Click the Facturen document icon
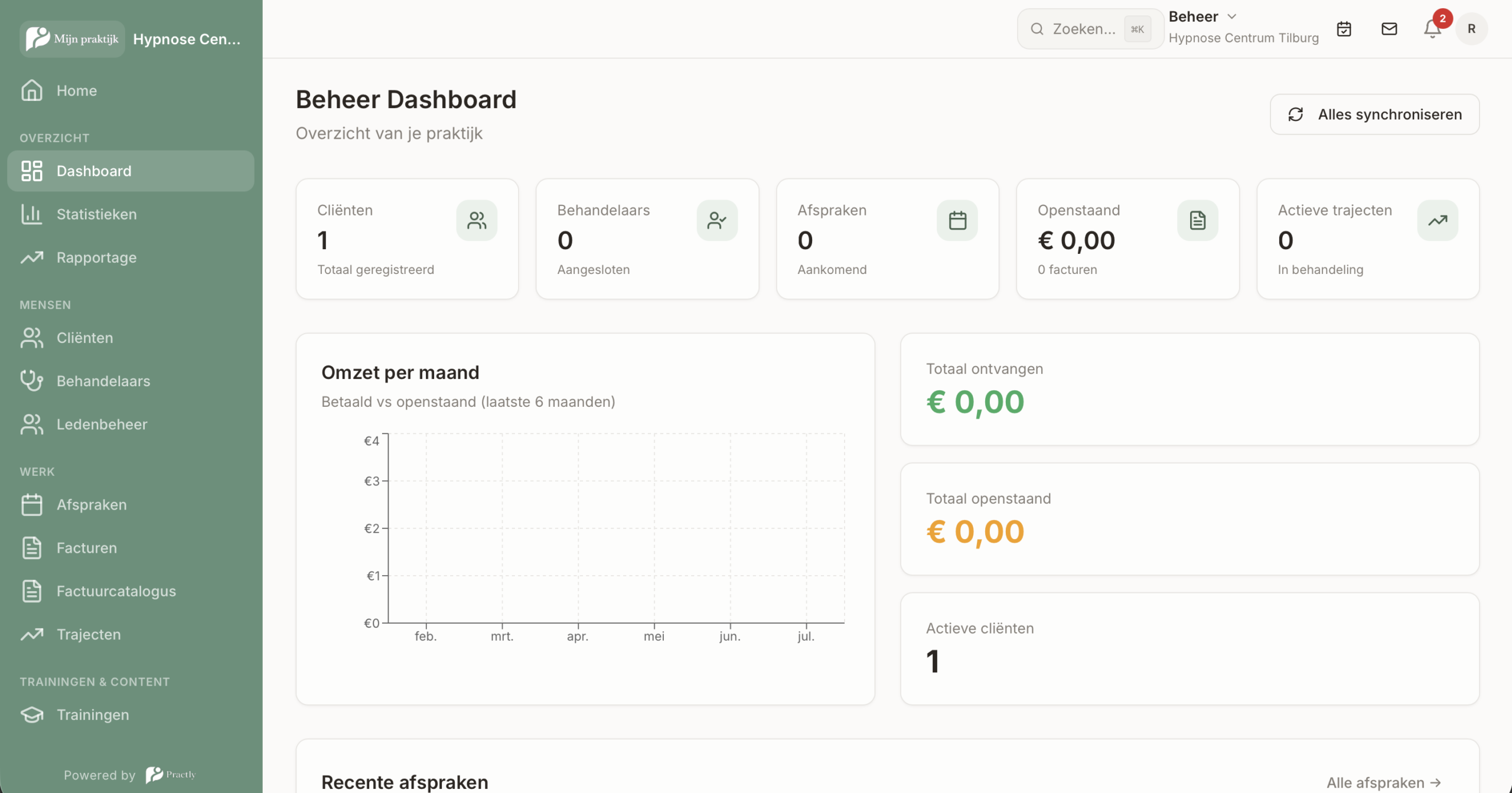 coord(32,548)
